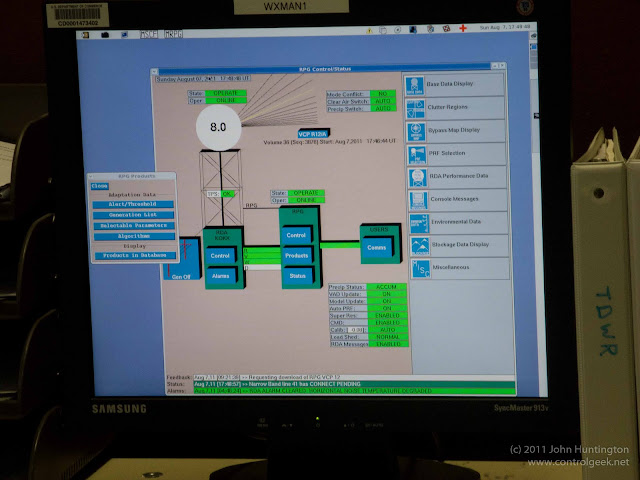Toggle the Super Res ENABLED value
Viewport: 640px width, 480px height.
pos(387,316)
